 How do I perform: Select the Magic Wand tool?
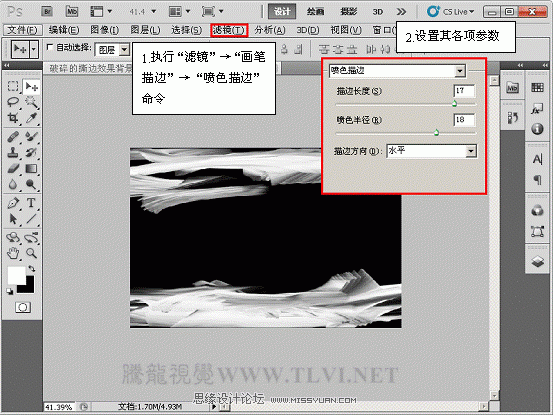coord(31,102)
